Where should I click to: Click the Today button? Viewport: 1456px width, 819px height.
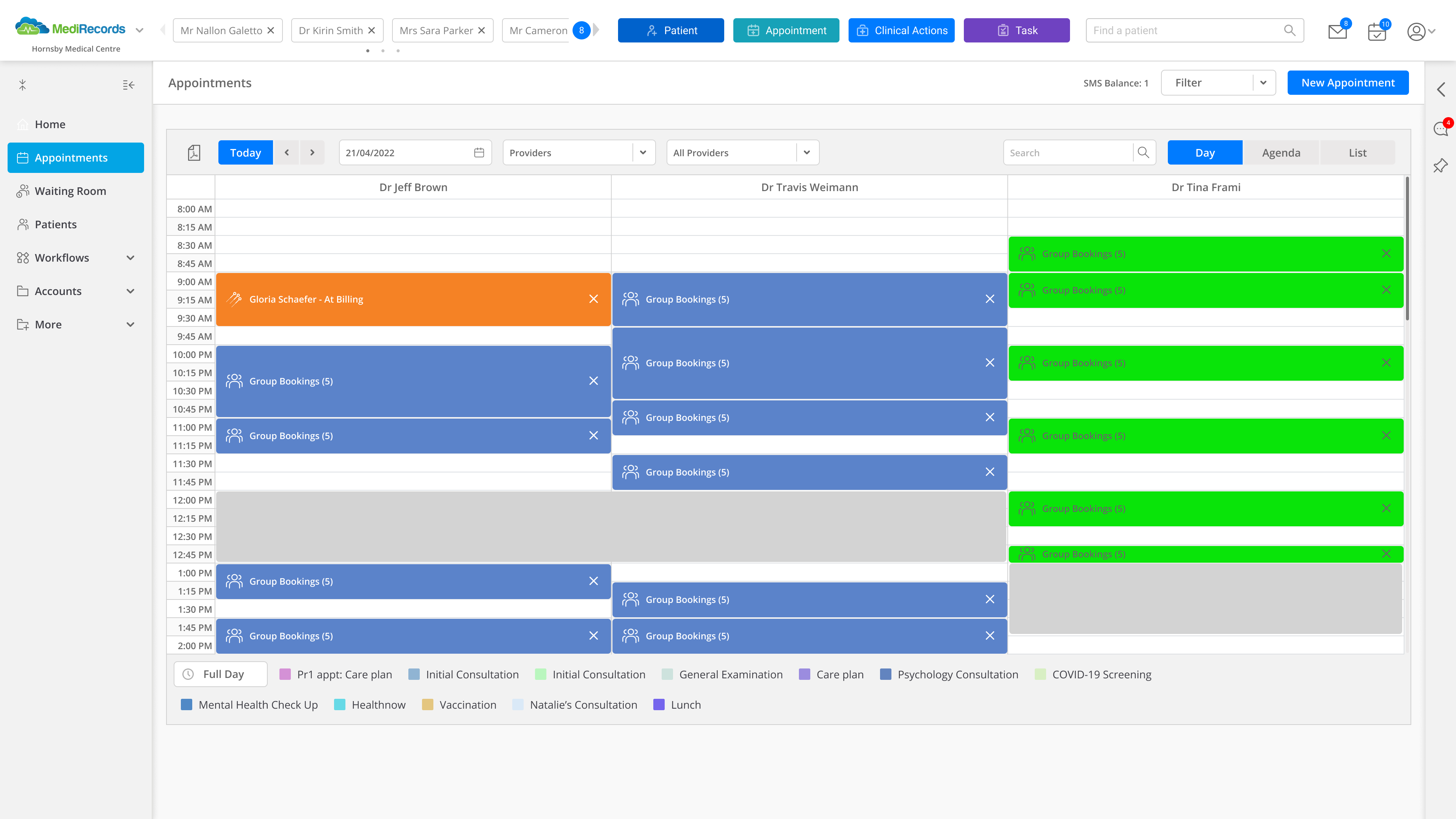(x=245, y=152)
